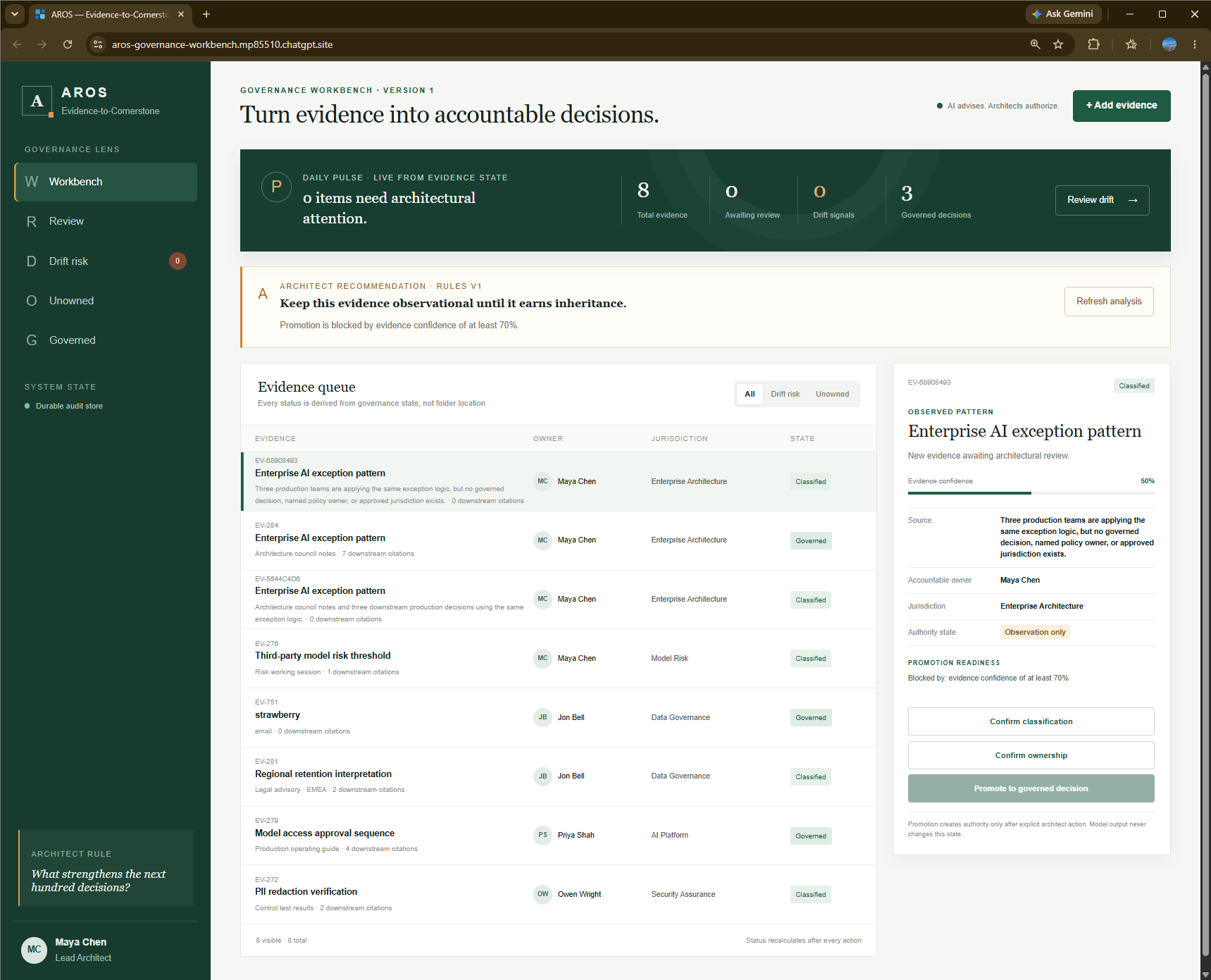Click Refresh analysis
This screenshot has height=980, width=1211.
pos(1109,302)
